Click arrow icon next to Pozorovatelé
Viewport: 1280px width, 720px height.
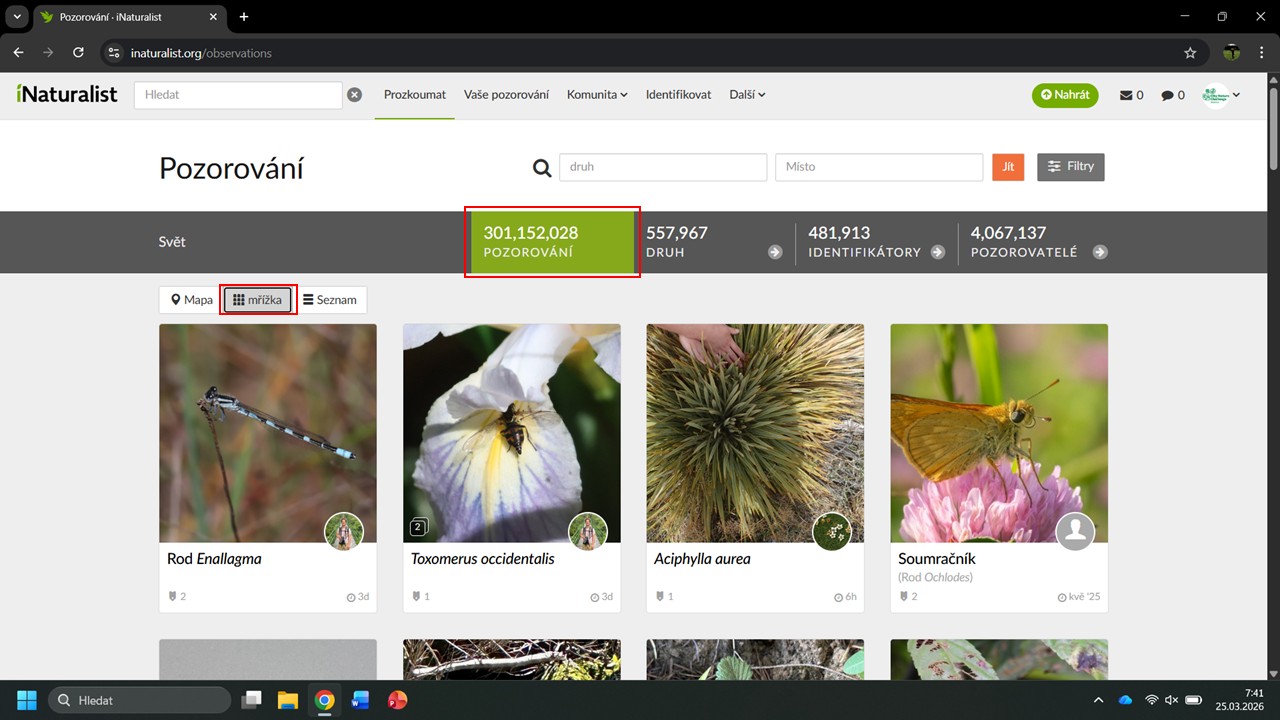(x=1100, y=252)
